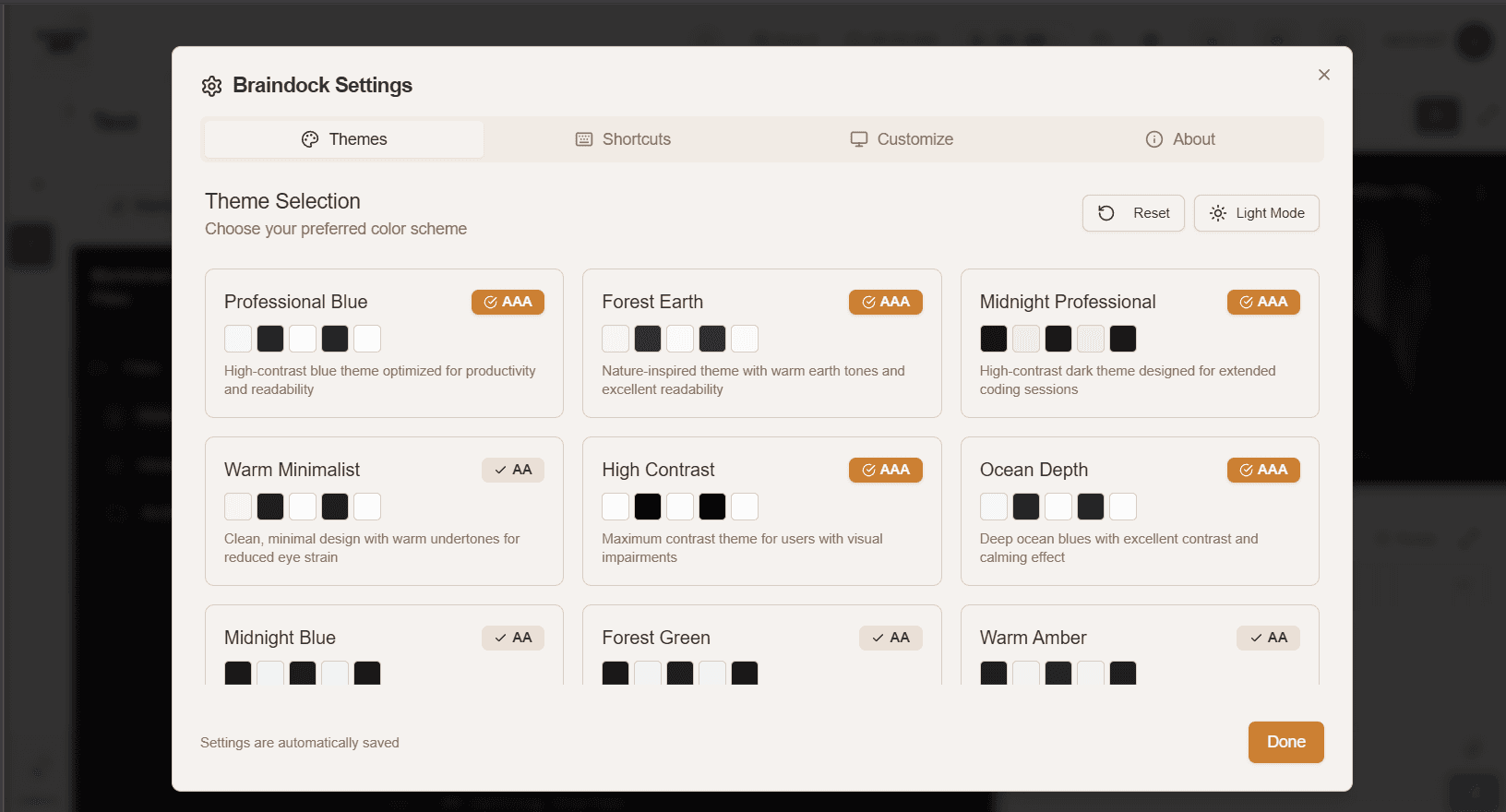Click the Theme Selection heading
This screenshot has height=812, width=1506.
click(282, 201)
